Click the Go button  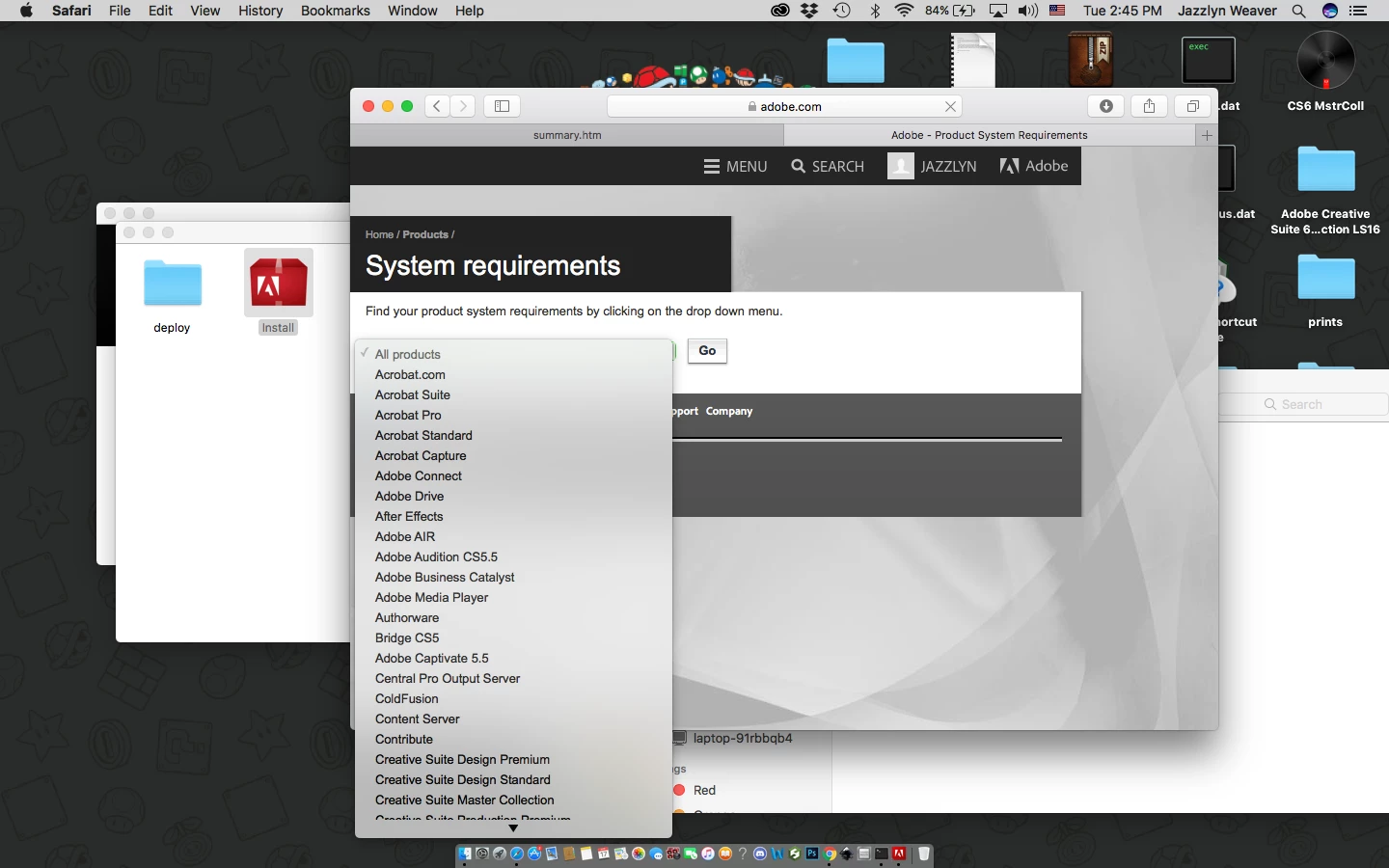point(707,351)
